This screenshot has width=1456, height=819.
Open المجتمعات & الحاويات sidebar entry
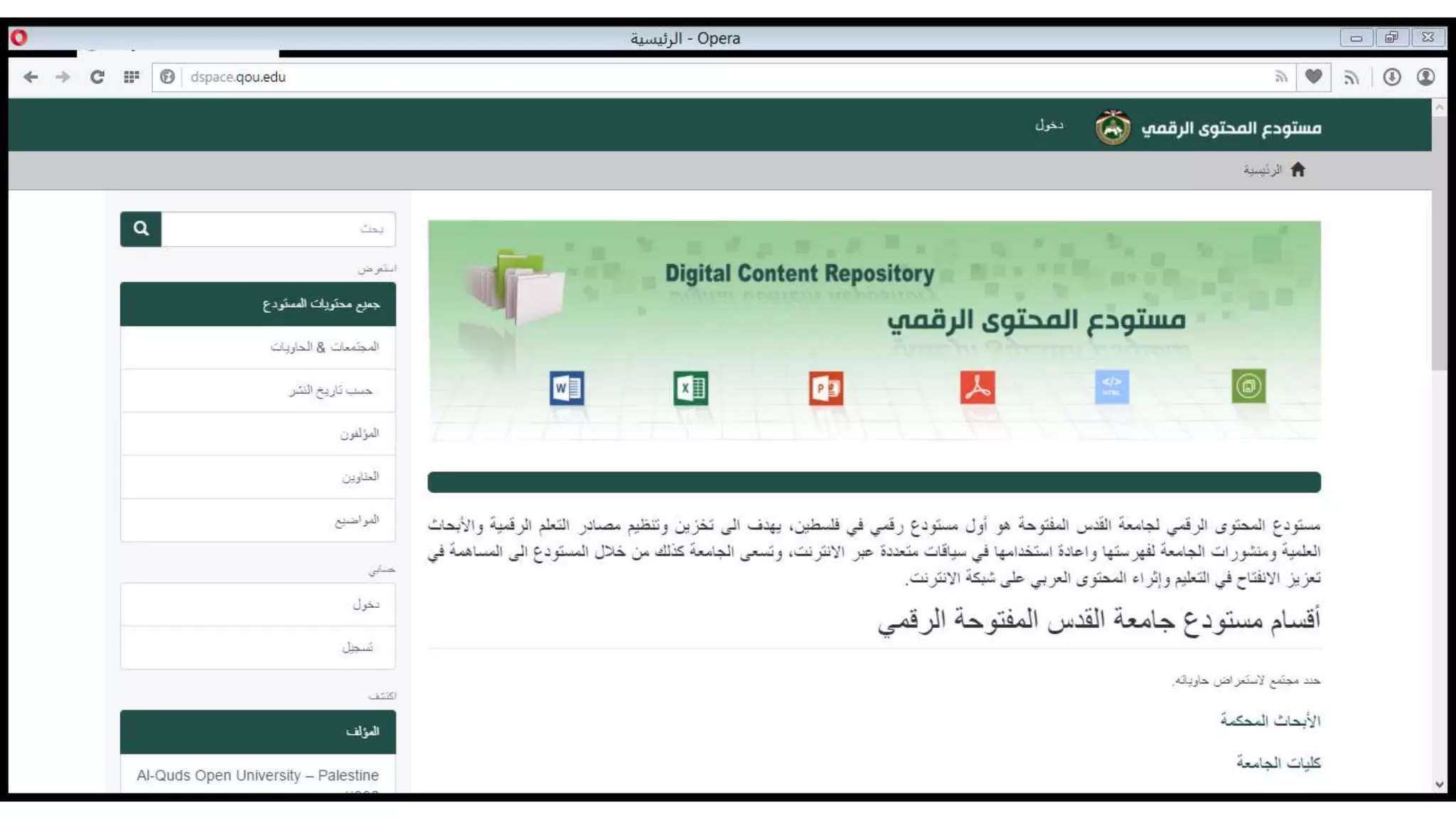point(324,347)
